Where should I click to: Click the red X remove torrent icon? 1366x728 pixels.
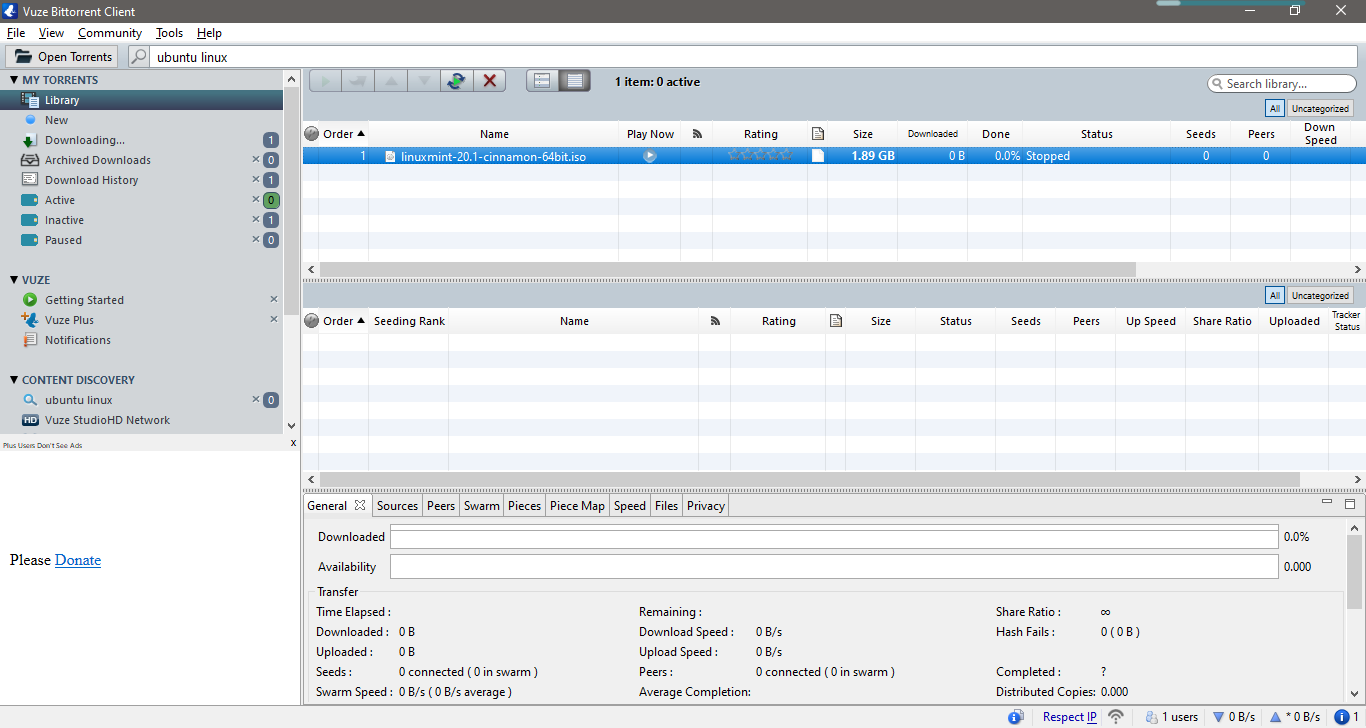489,81
